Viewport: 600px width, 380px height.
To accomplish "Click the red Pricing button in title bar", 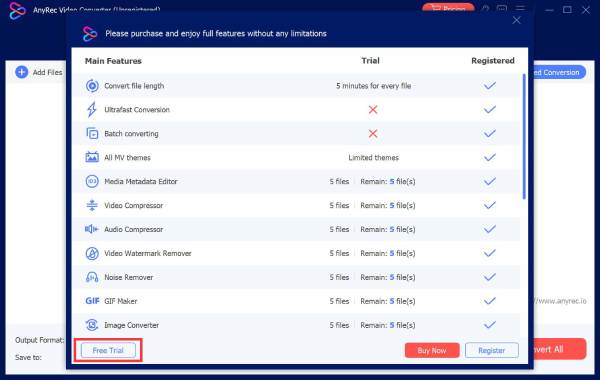I will (448, 8).
